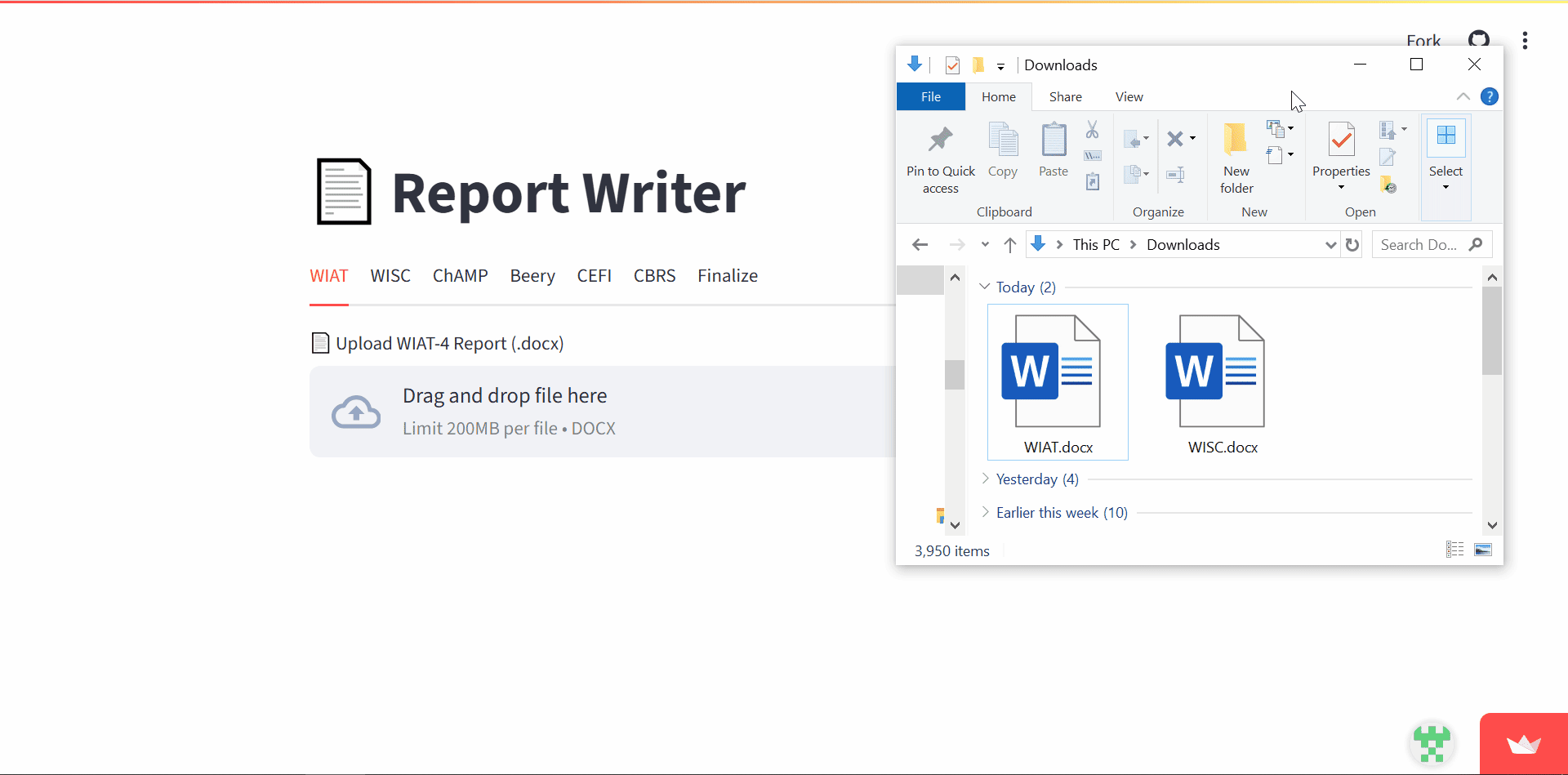Refresh the Downloads folder view

[x=1352, y=245]
